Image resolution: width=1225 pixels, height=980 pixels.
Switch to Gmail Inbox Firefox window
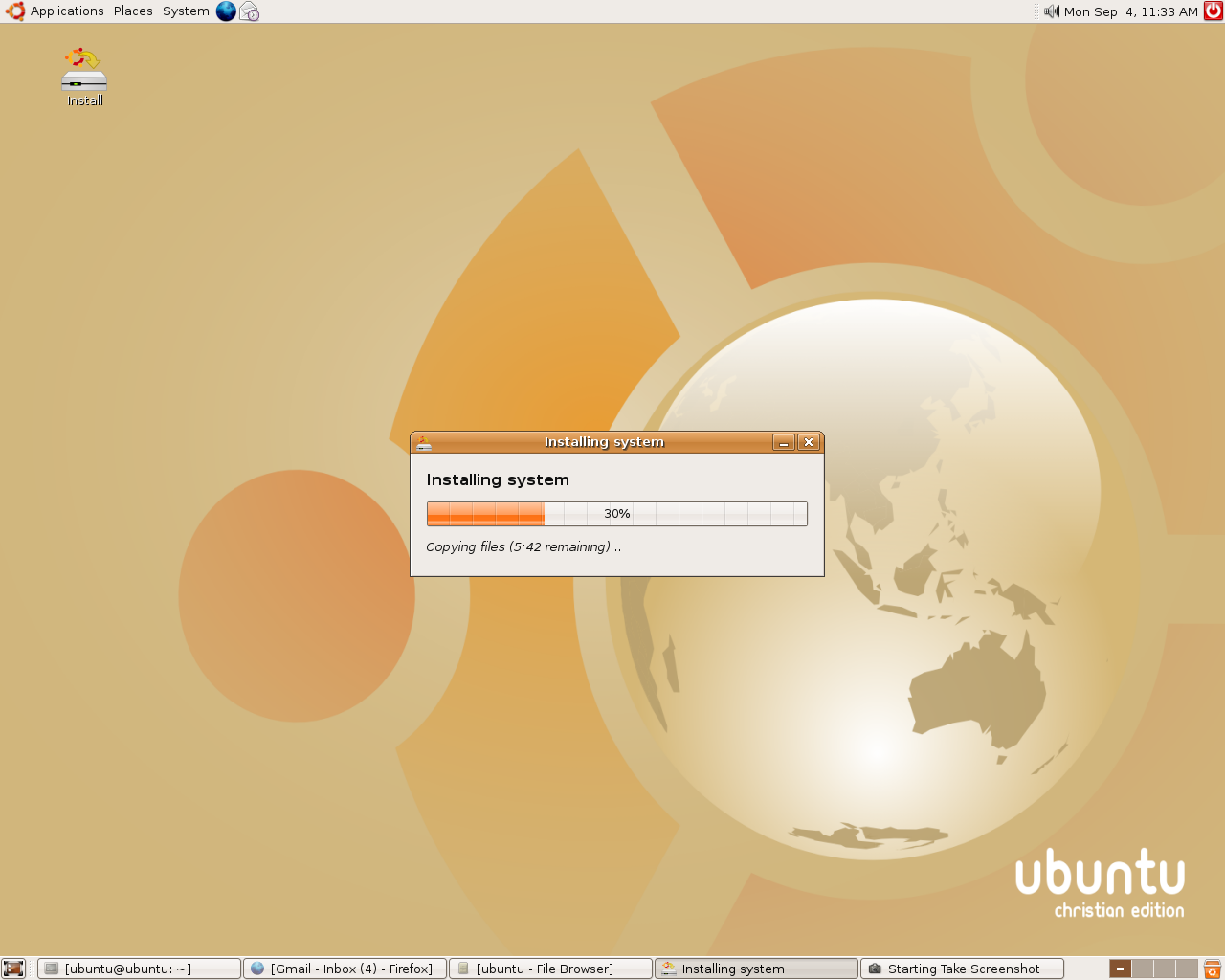[x=345, y=969]
